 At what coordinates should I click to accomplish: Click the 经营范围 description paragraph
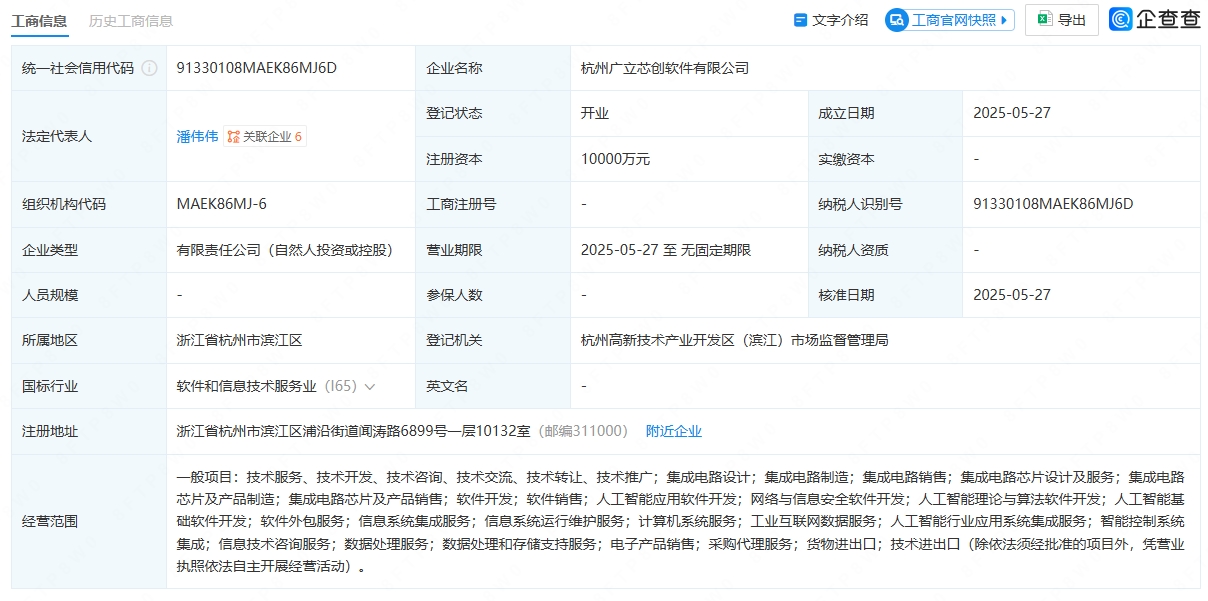[681, 522]
